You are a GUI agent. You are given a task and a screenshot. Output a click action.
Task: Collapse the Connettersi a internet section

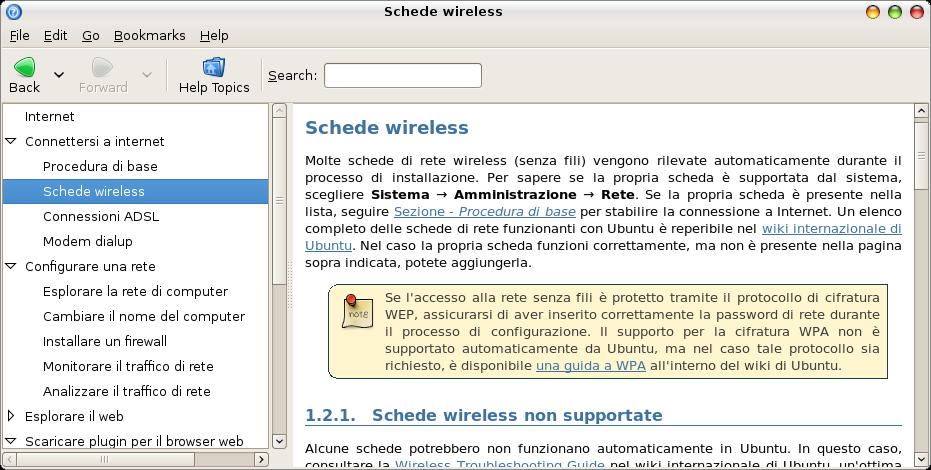point(11,141)
